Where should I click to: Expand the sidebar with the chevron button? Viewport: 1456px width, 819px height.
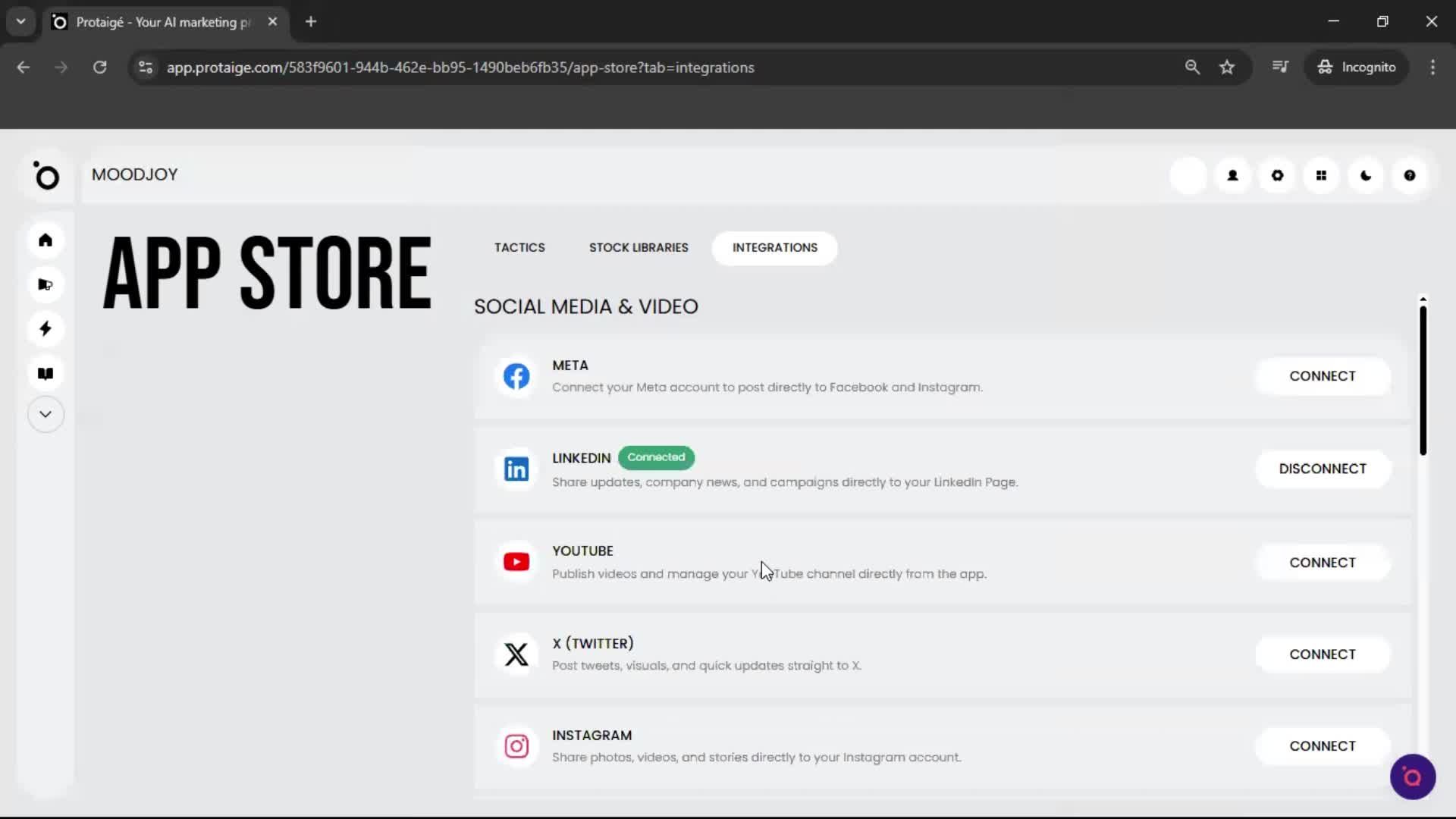45,414
